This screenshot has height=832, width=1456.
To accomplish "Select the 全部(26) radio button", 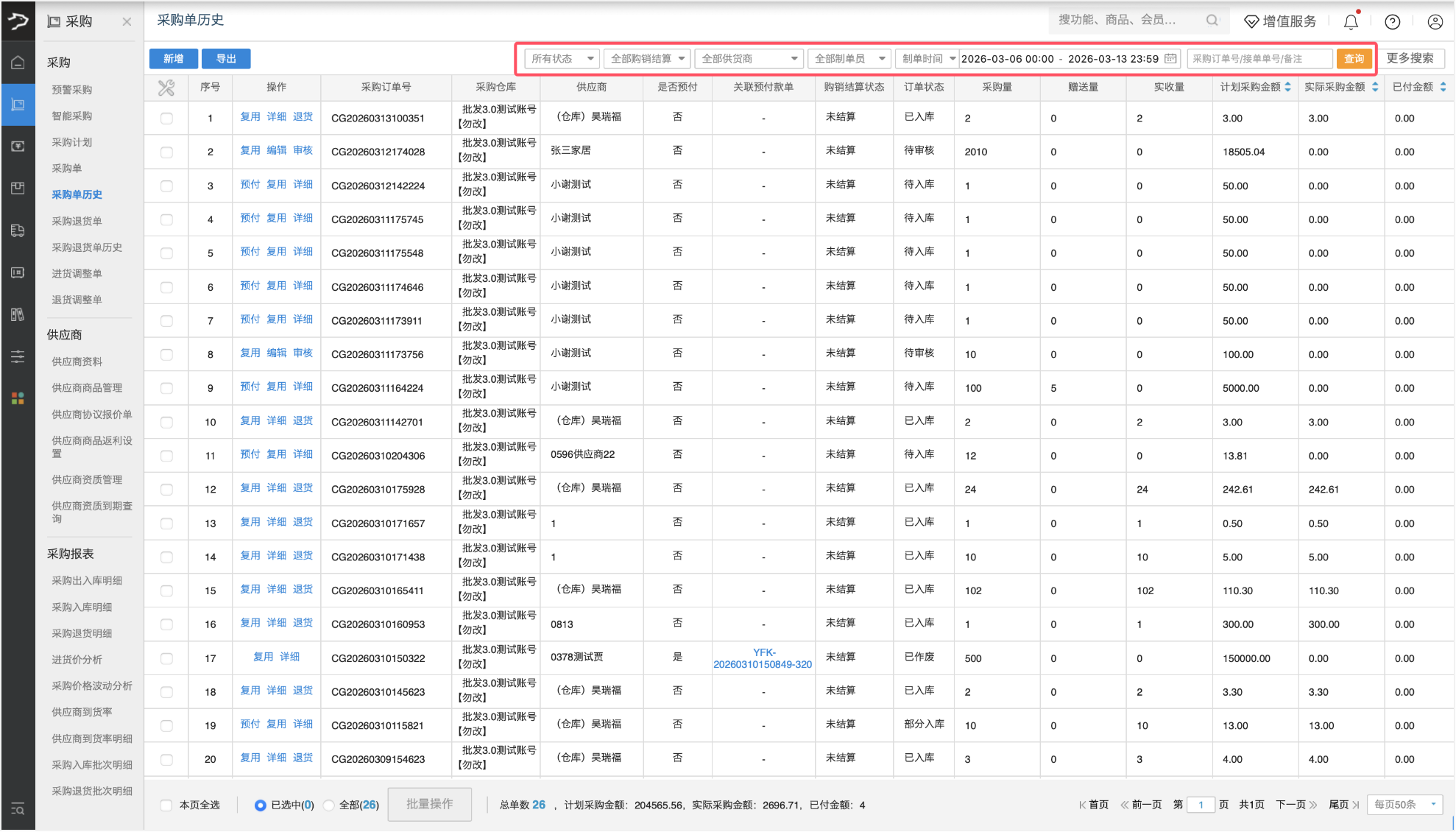I will point(329,805).
